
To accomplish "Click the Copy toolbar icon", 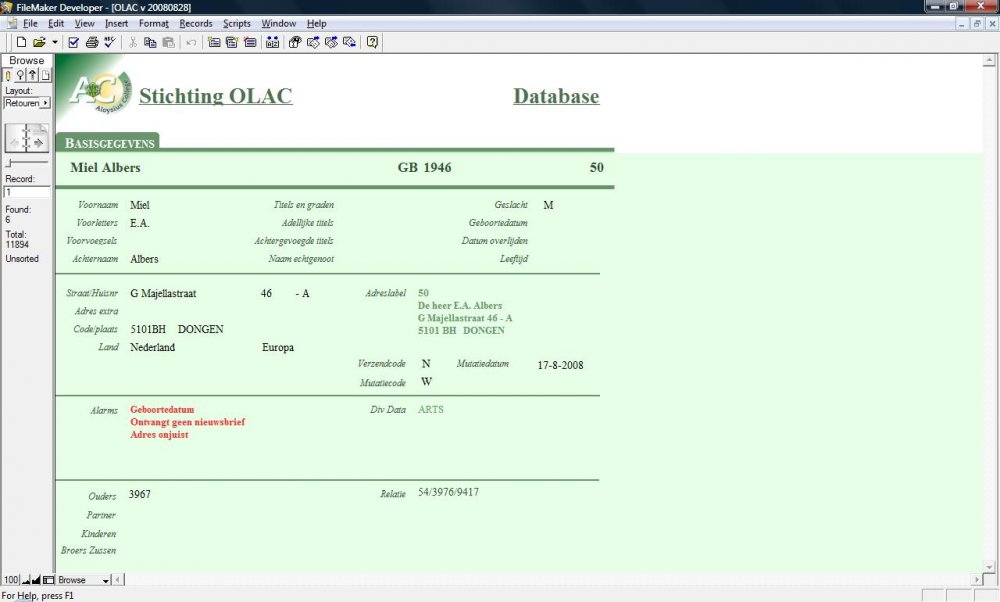I will (150, 43).
